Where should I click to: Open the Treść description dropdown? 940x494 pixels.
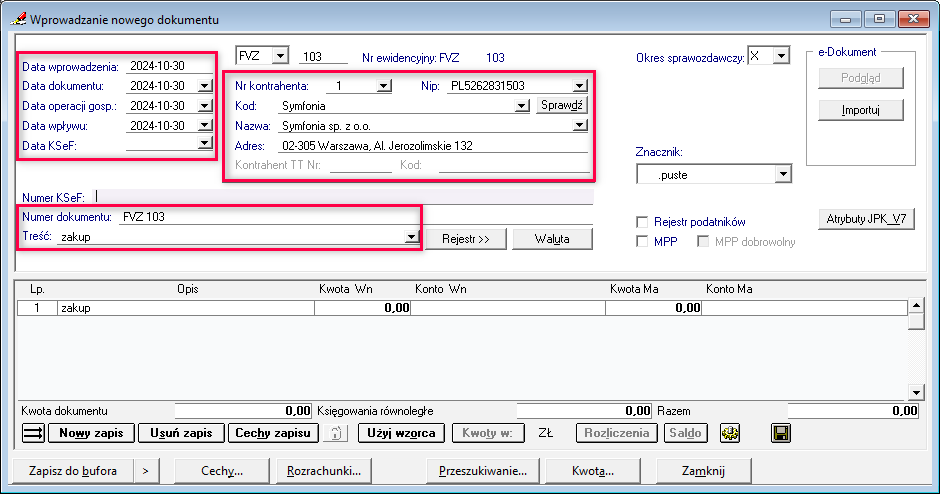click(x=410, y=237)
